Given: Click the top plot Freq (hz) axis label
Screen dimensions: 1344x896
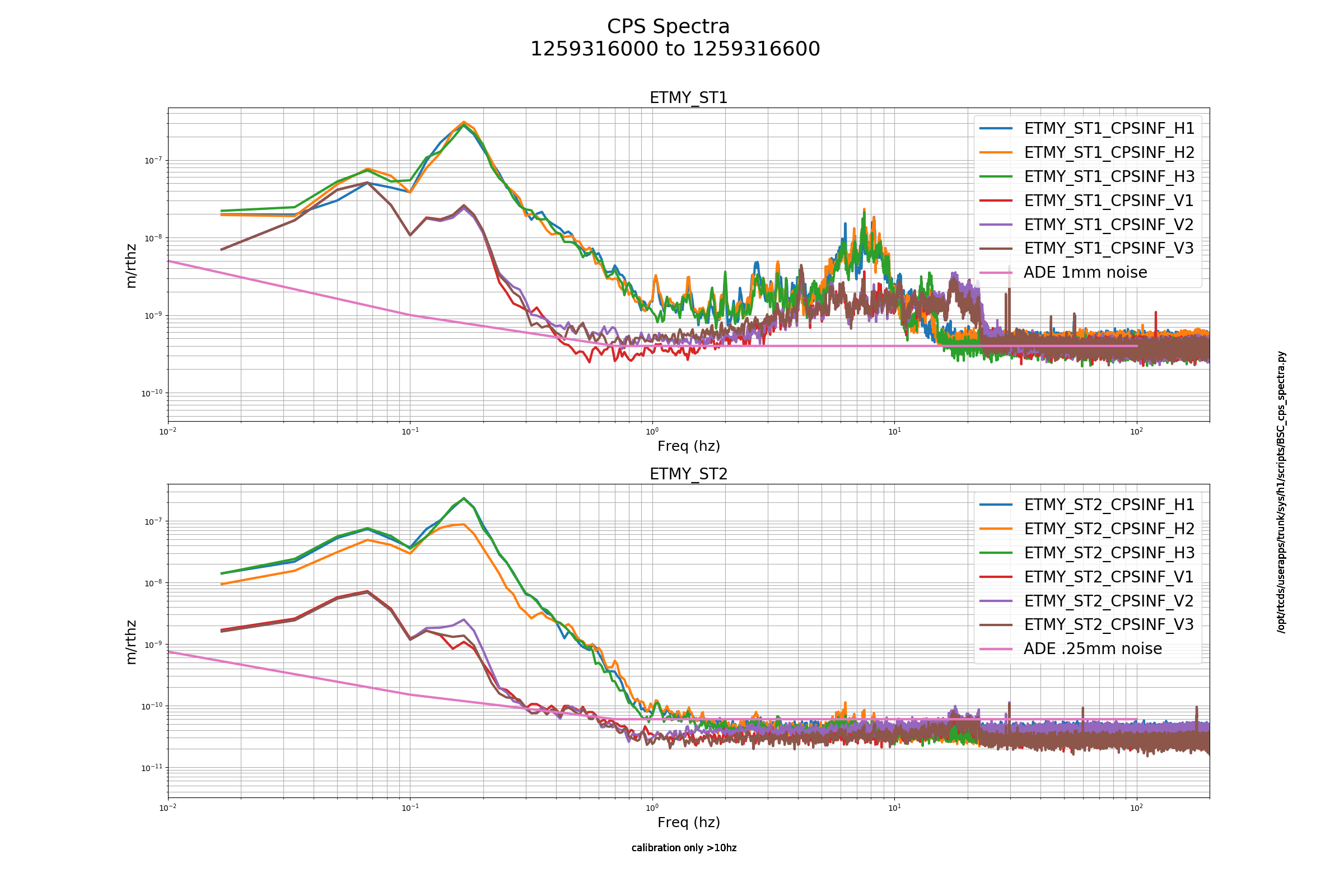Looking at the screenshot, I should [x=689, y=446].
